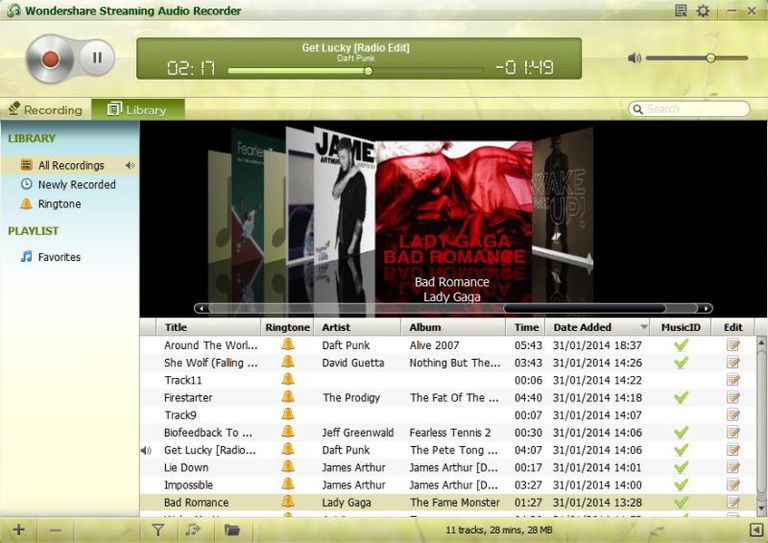Make a ringtone from Bad Romance
The image size is (768, 543).
tap(288, 501)
